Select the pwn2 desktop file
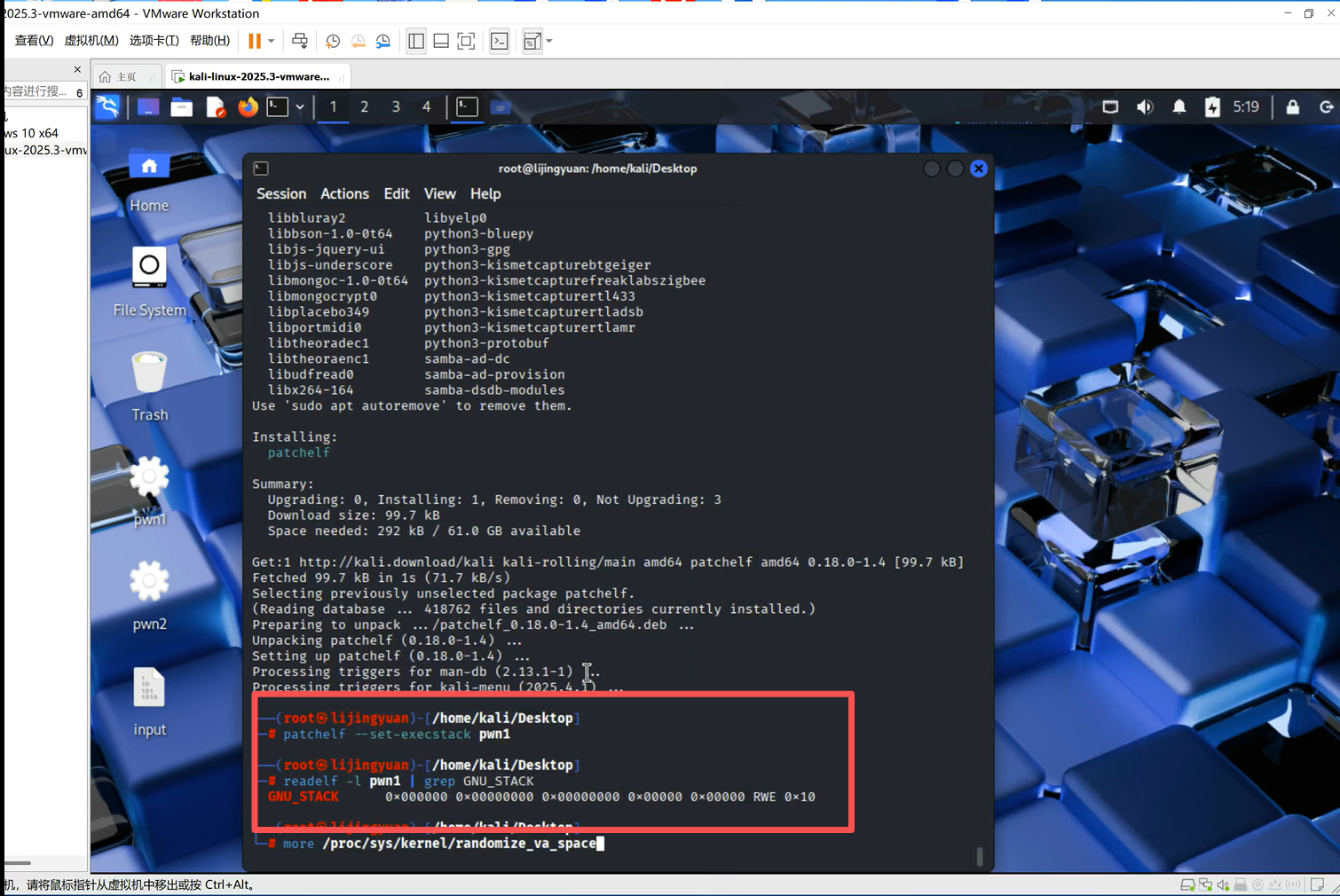The image size is (1340, 896). [x=149, y=596]
